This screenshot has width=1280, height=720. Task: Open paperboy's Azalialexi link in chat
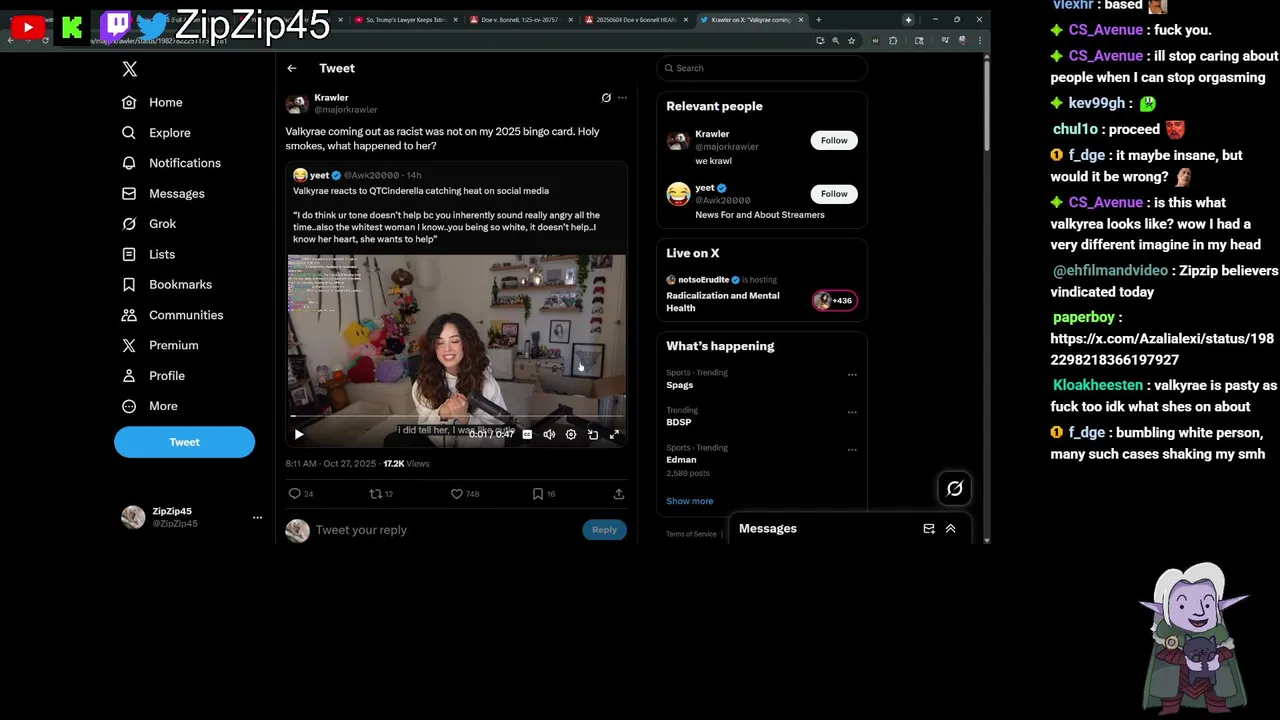coord(1162,349)
